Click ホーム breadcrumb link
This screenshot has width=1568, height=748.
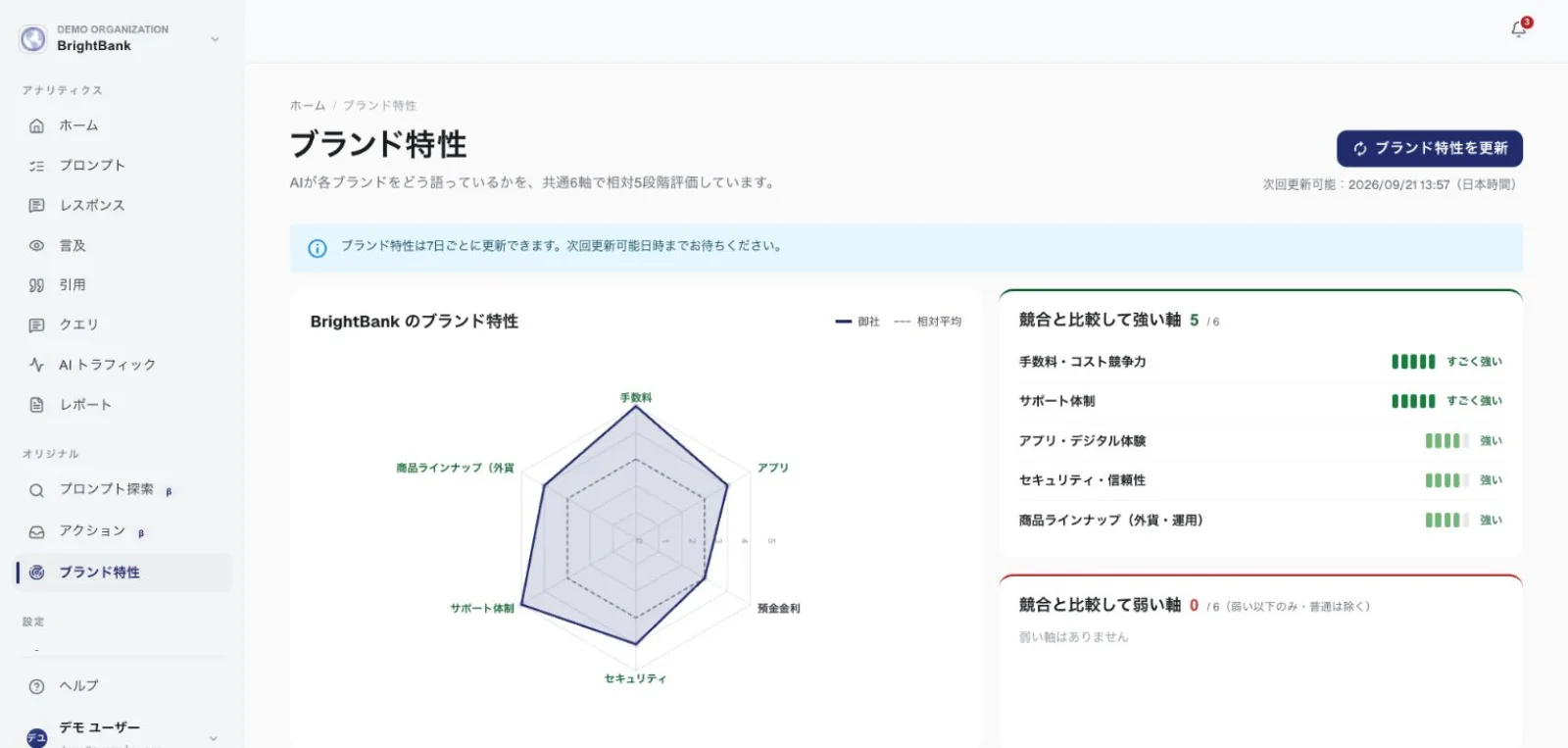tap(308, 106)
